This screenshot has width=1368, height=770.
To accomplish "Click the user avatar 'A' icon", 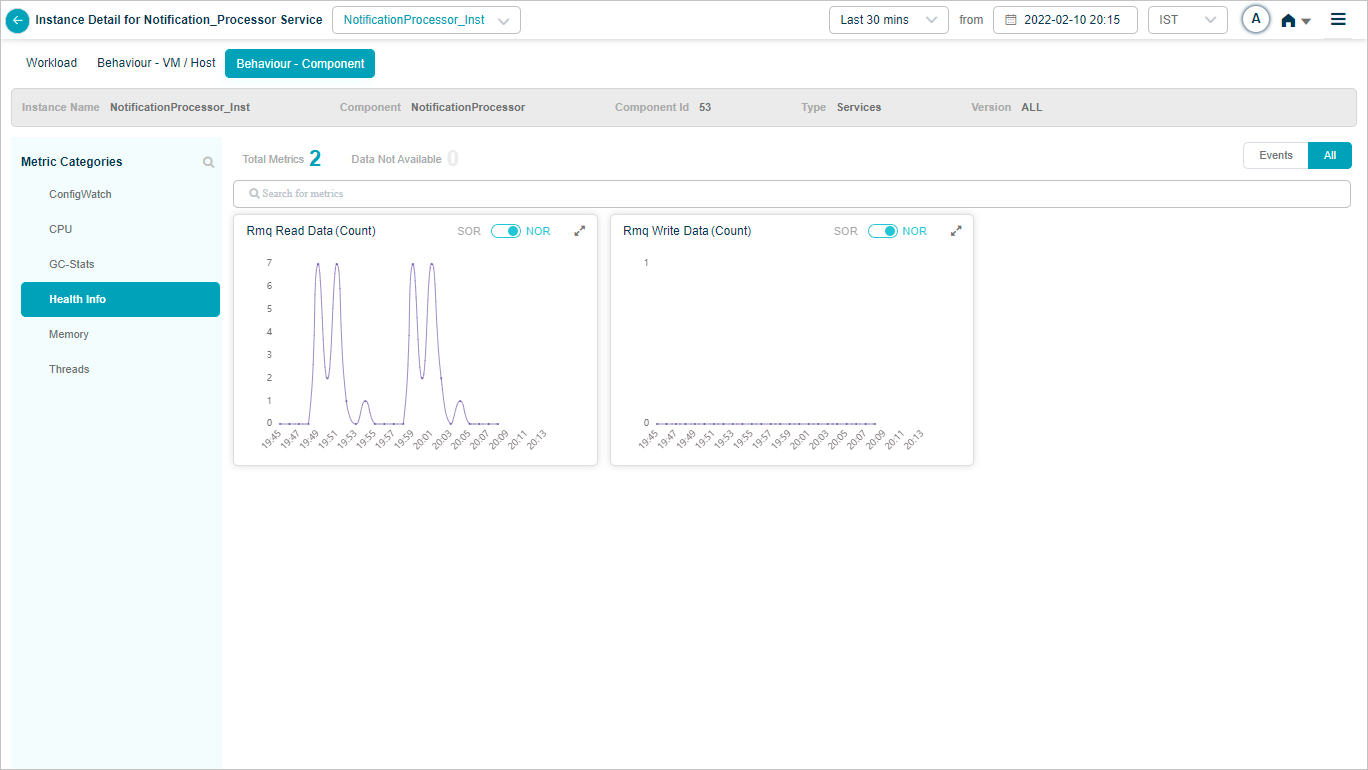I will click(1256, 19).
